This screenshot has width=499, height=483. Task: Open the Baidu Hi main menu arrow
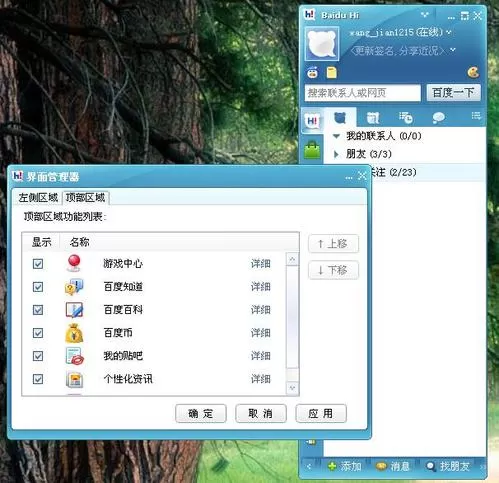pyautogui.click(x=425, y=15)
